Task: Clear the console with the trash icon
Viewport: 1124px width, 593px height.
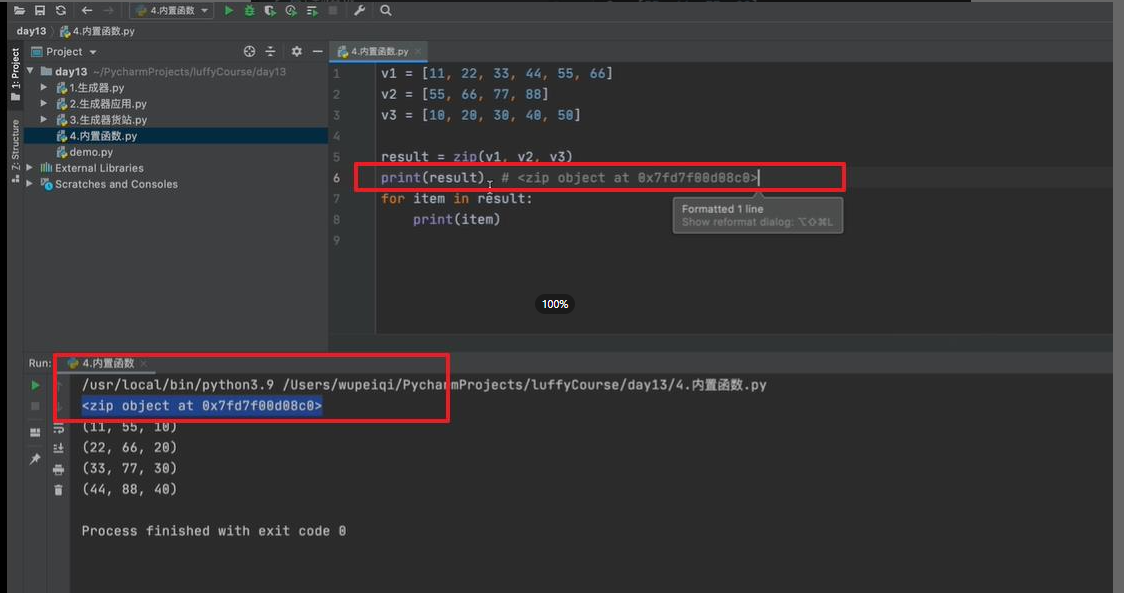Action: point(59,490)
